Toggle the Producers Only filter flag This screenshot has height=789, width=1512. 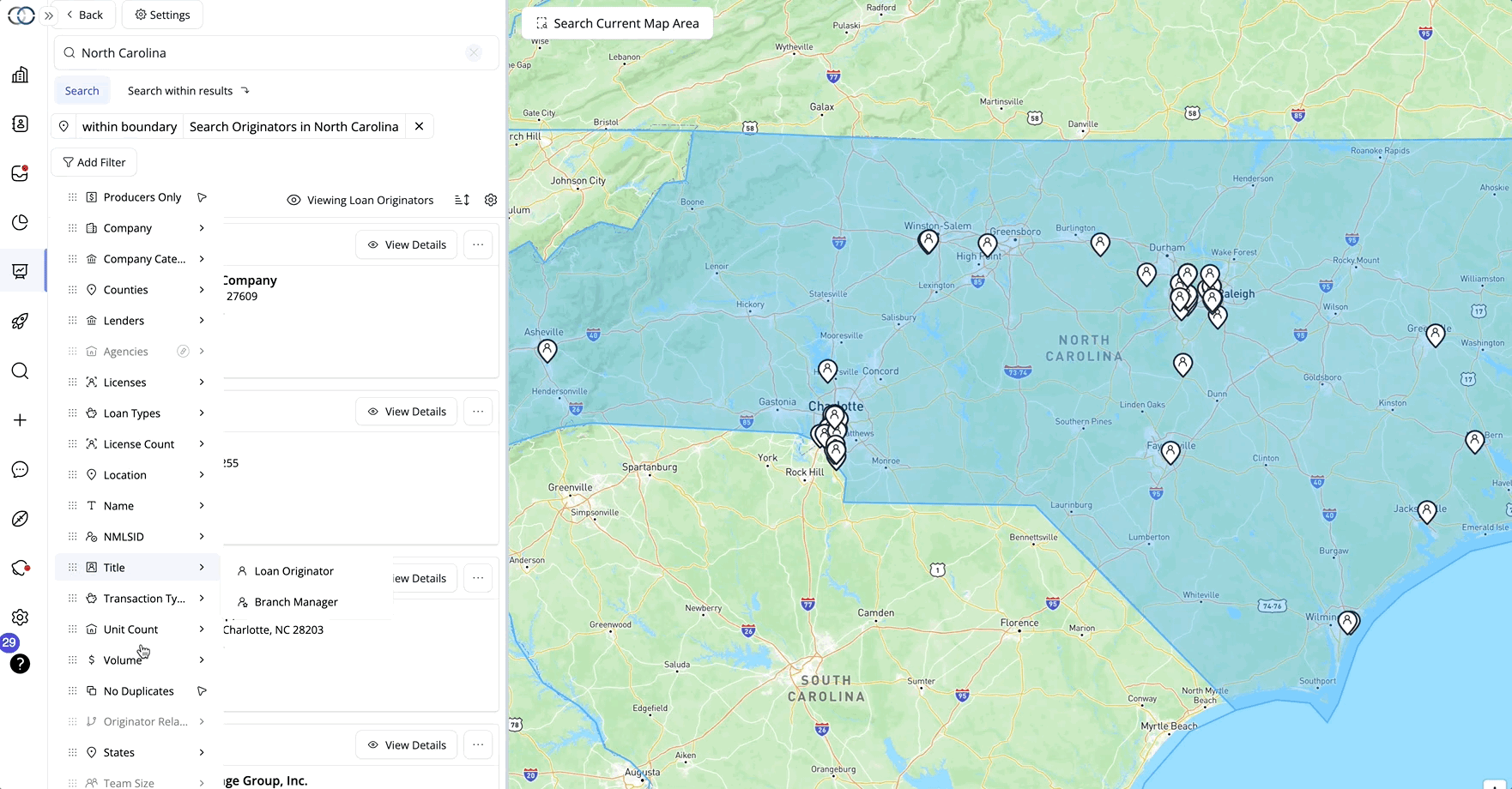click(x=203, y=196)
